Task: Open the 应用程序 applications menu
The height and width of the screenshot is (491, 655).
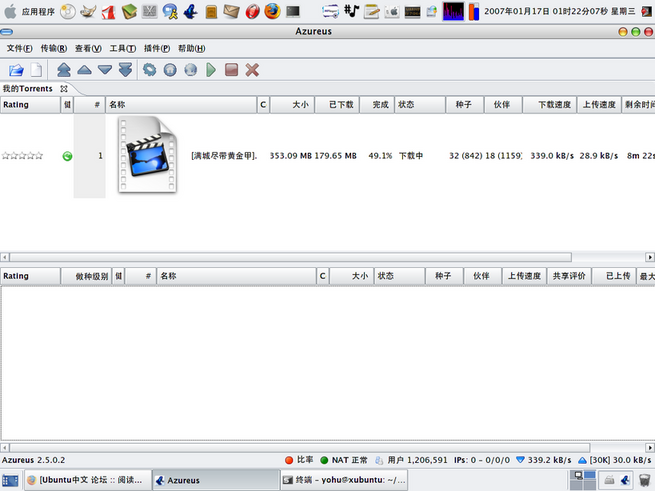Action: 29,11
